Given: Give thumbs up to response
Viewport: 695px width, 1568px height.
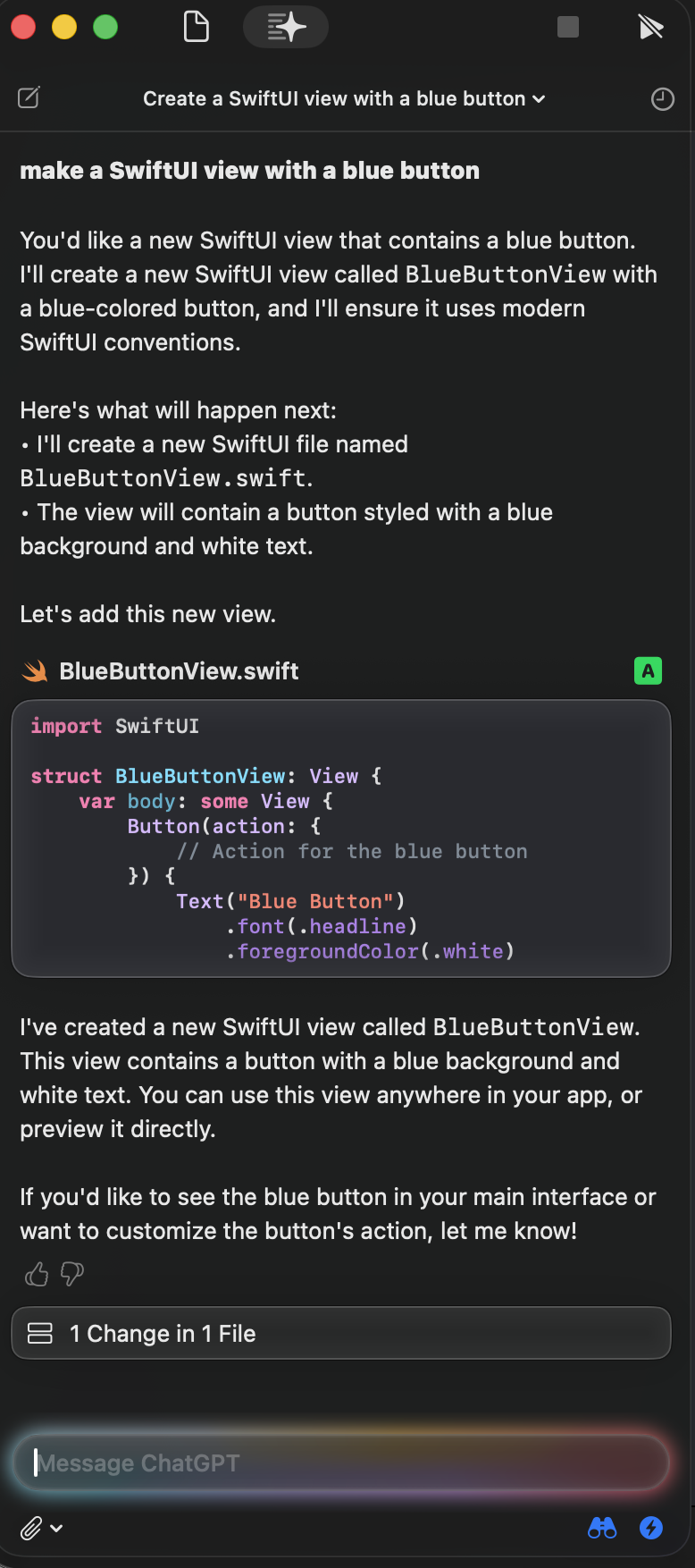Looking at the screenshot, I should (37, 1274).
